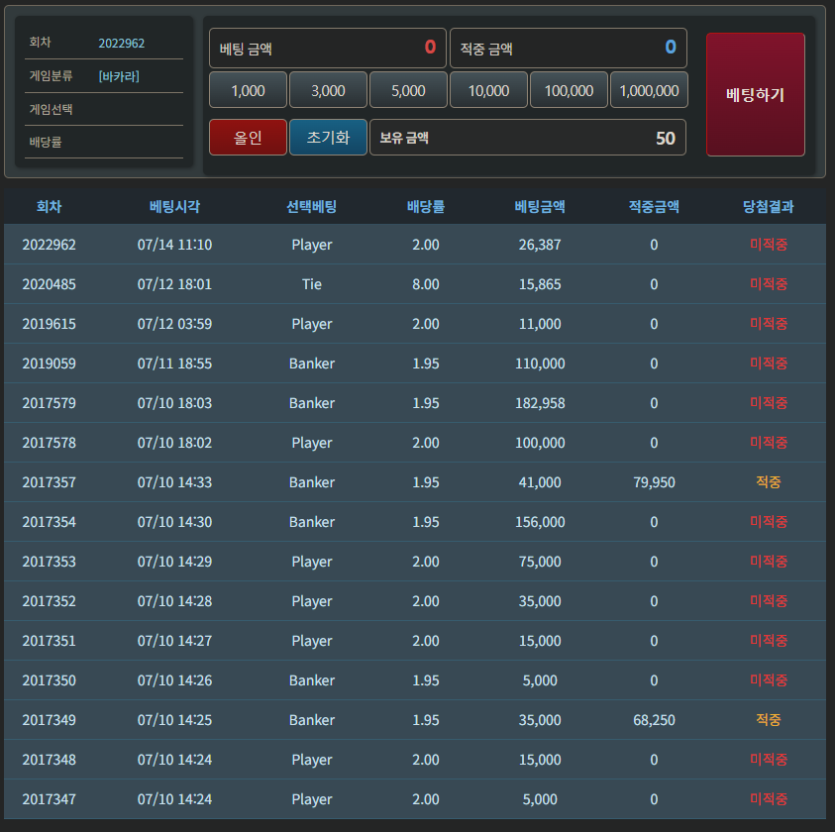Sort by the 배당률 column header

click(x=425, y=207)
